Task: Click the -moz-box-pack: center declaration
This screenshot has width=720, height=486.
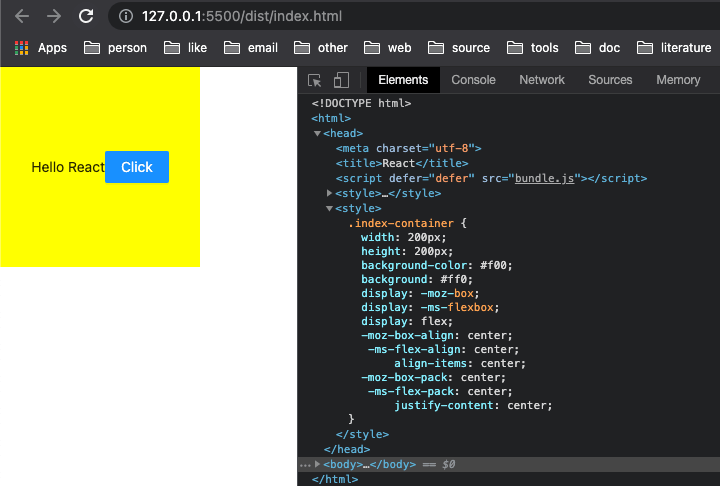Action: pyautogui.click(x=433, y=378)
